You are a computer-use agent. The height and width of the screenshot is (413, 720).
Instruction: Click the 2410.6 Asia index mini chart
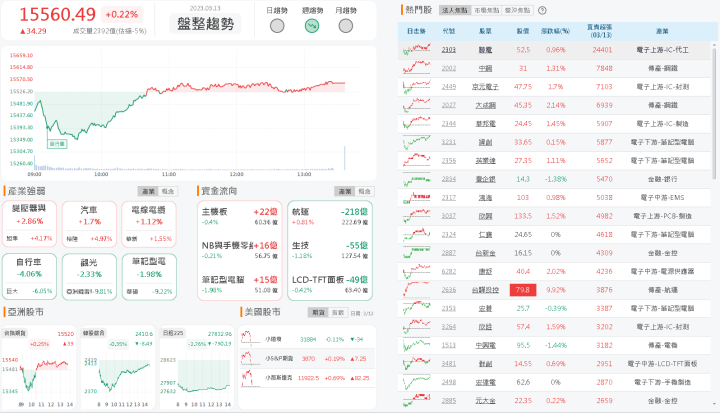118,368
